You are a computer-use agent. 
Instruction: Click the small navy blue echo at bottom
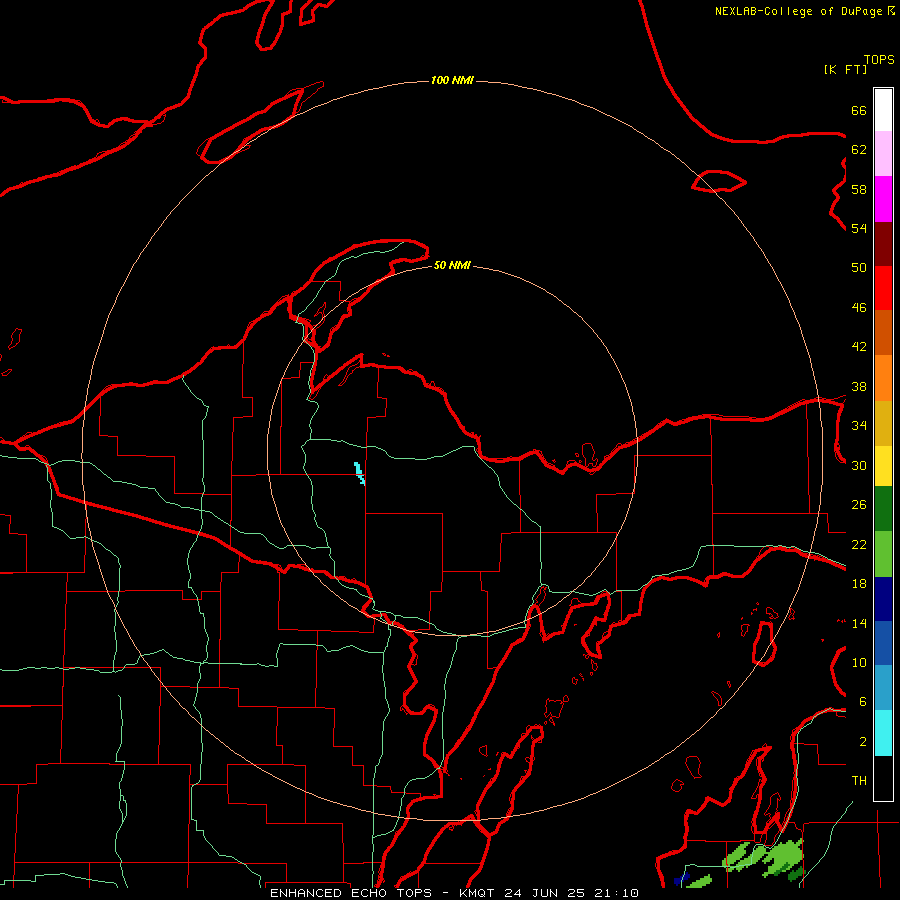(x=681, y=878)
